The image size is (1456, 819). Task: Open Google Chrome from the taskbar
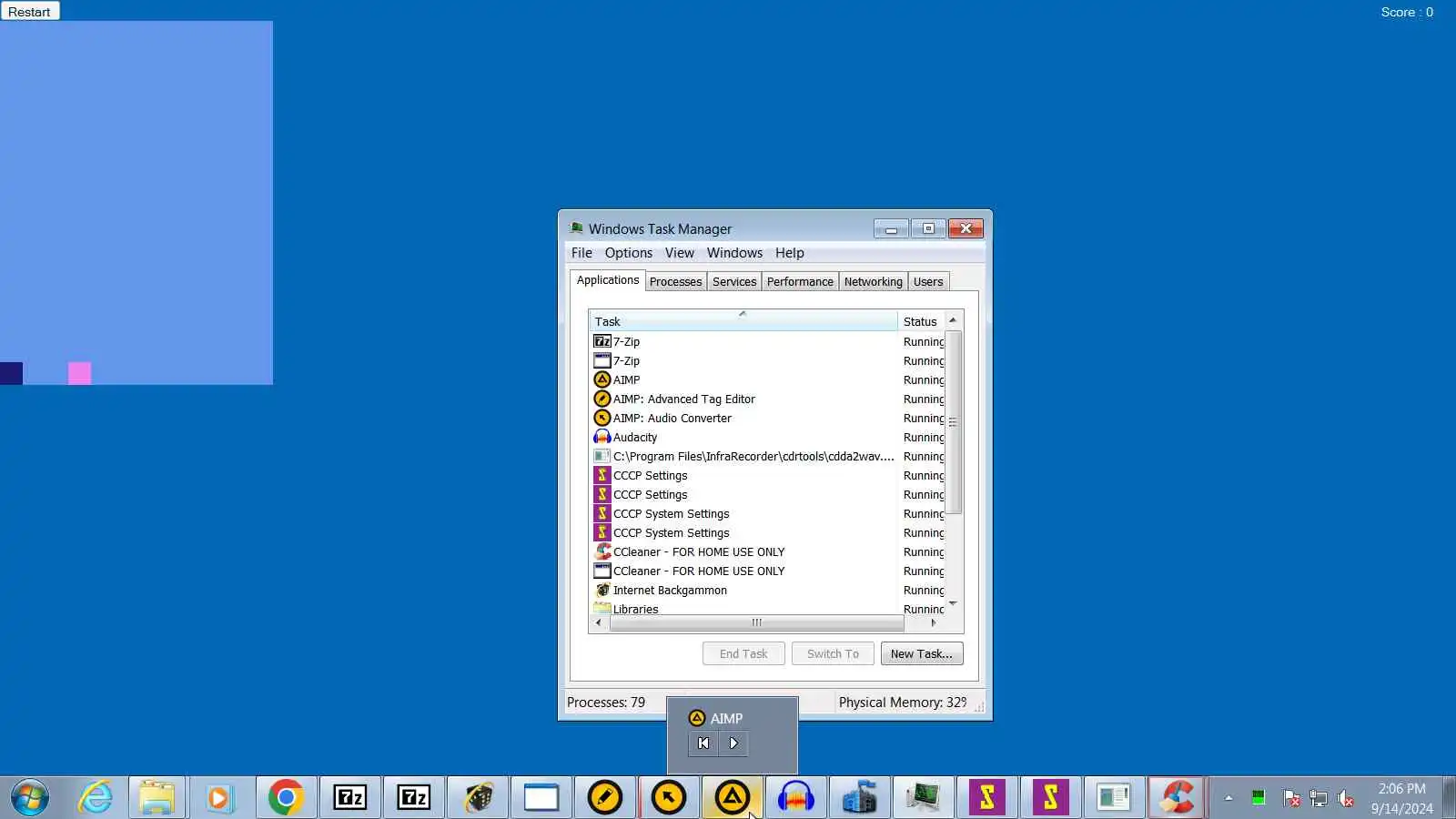point(286,798)
